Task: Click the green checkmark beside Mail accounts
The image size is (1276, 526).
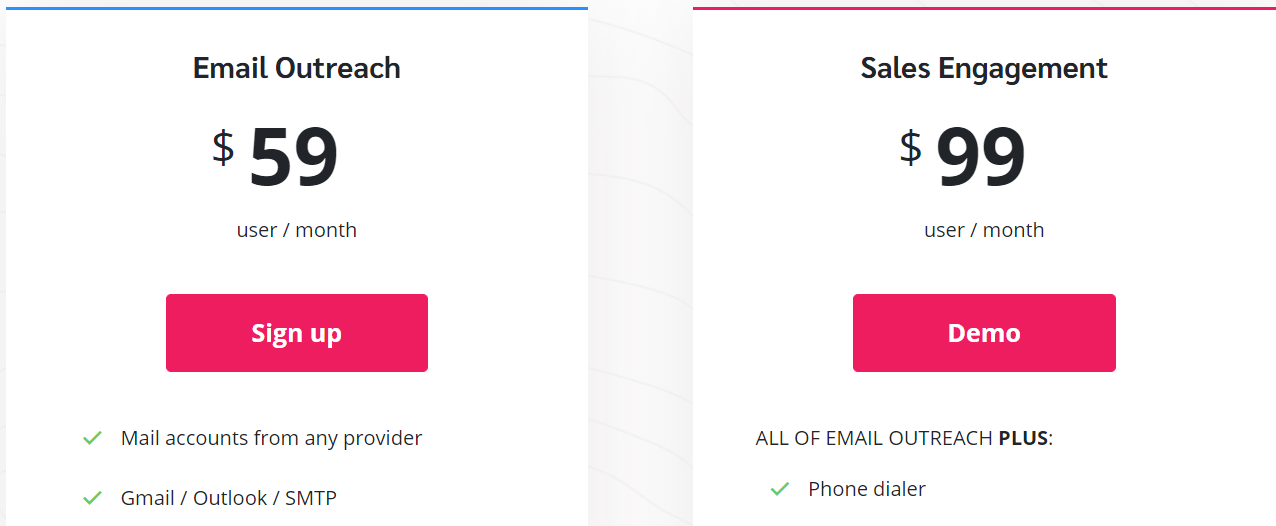Action: (92, 438)
